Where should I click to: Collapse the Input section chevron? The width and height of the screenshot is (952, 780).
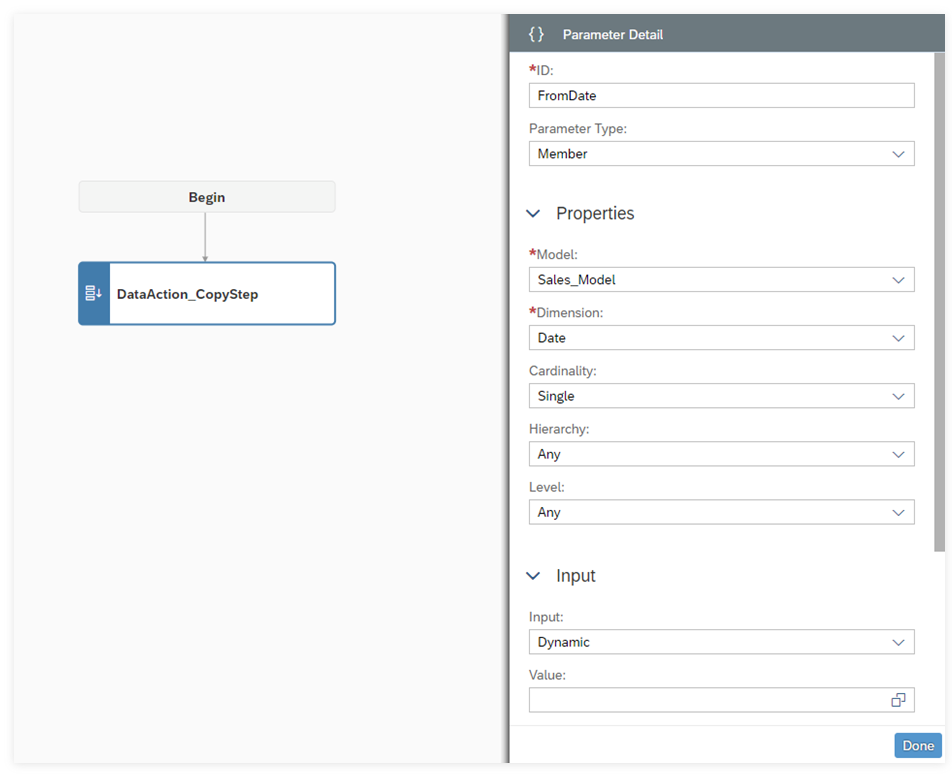(534, 576)
